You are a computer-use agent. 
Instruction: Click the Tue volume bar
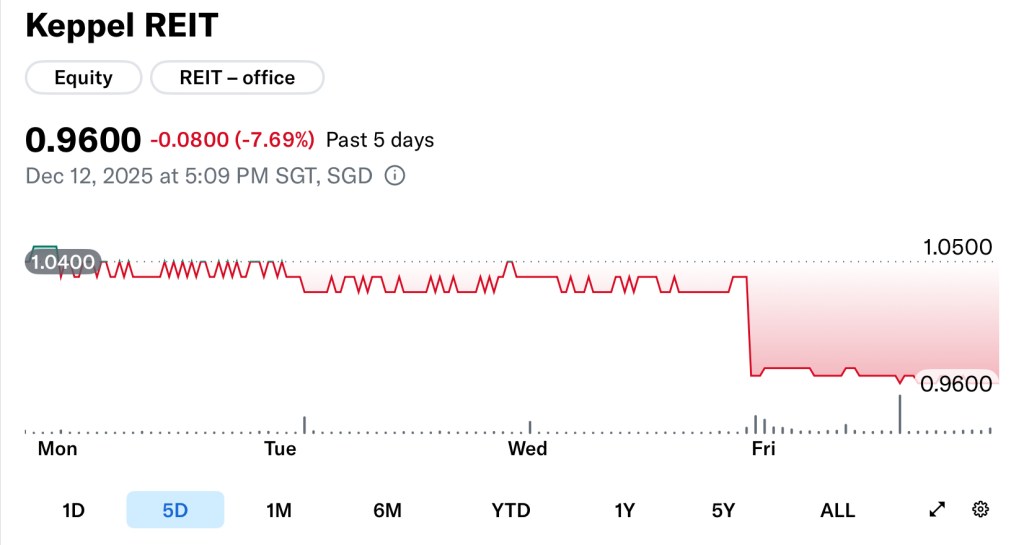click(x=304, y=424)
